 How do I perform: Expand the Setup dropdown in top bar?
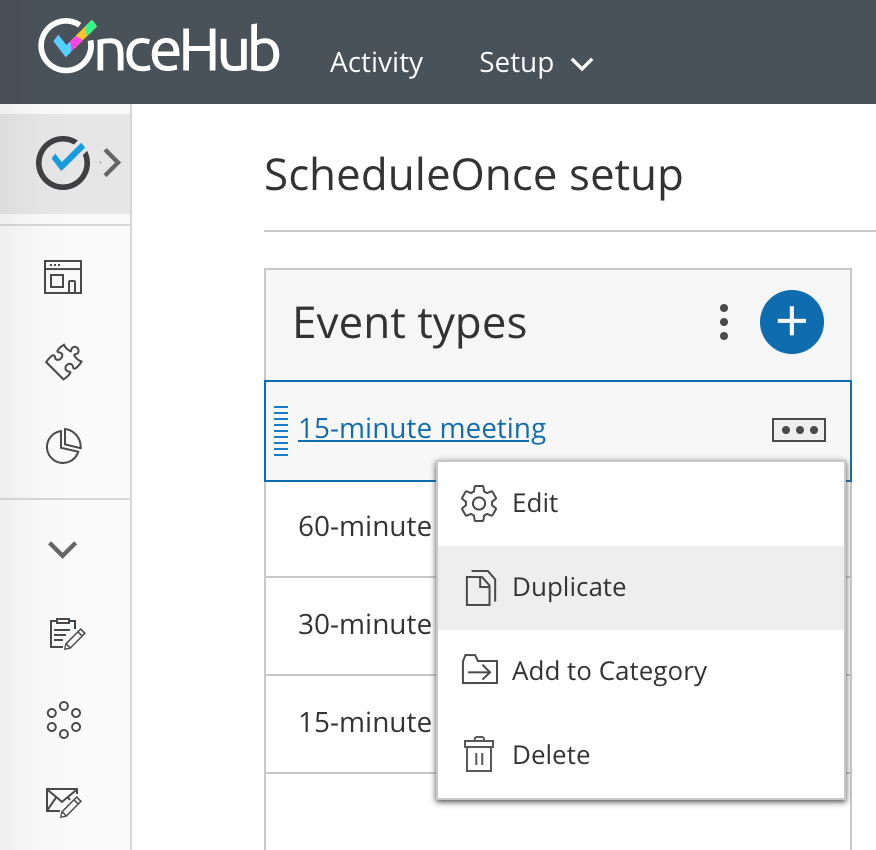pos(536,63)
